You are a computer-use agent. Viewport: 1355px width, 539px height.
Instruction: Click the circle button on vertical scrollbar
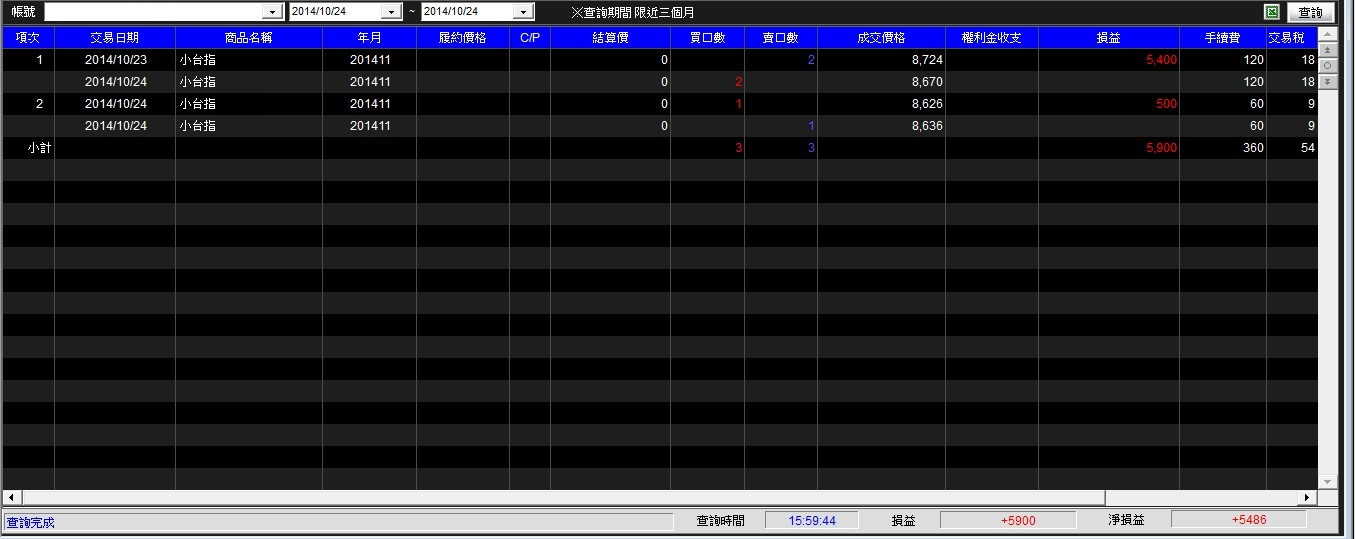[x=1327, y=65]
